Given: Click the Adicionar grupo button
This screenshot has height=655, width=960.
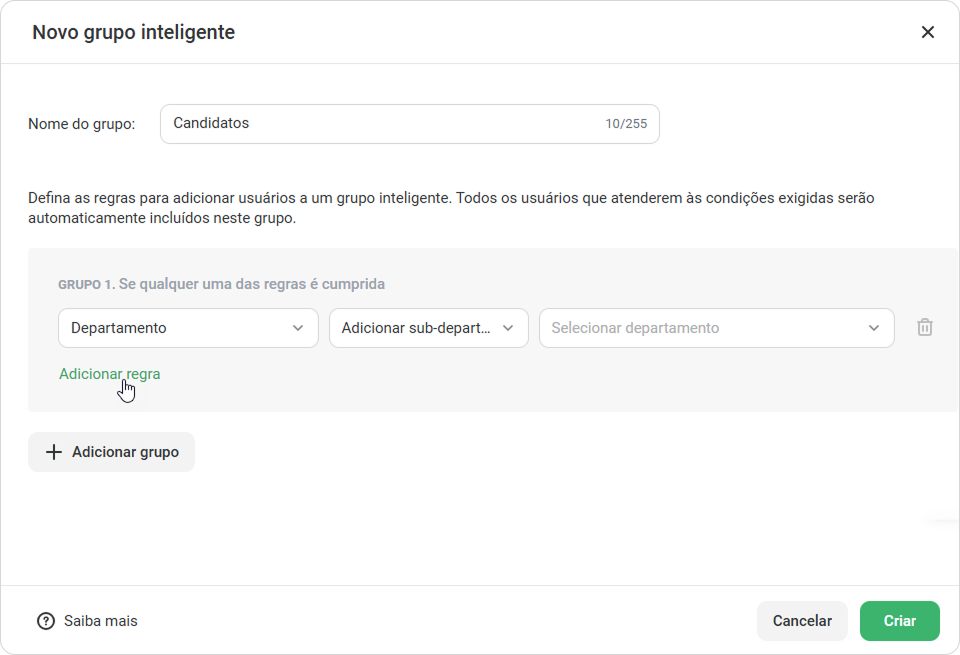Looking at the screenshot, I should [111, 452].
